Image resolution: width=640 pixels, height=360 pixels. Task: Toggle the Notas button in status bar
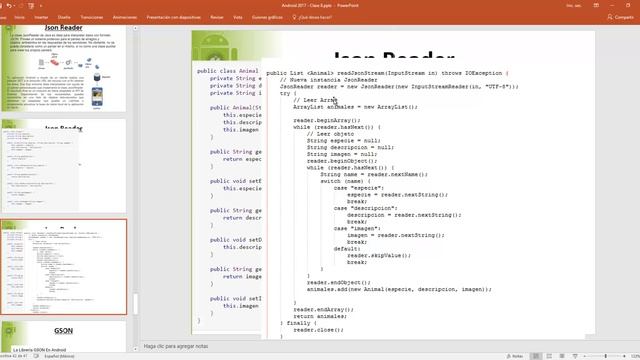tap(515, 356)
